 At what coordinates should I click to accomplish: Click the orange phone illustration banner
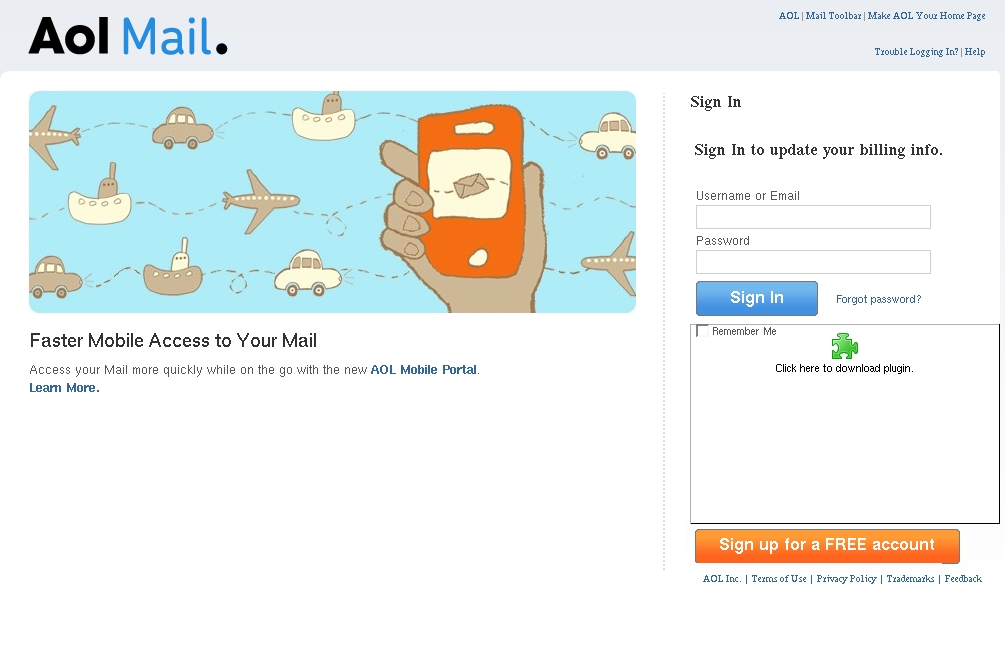click(x=333, y=202)
